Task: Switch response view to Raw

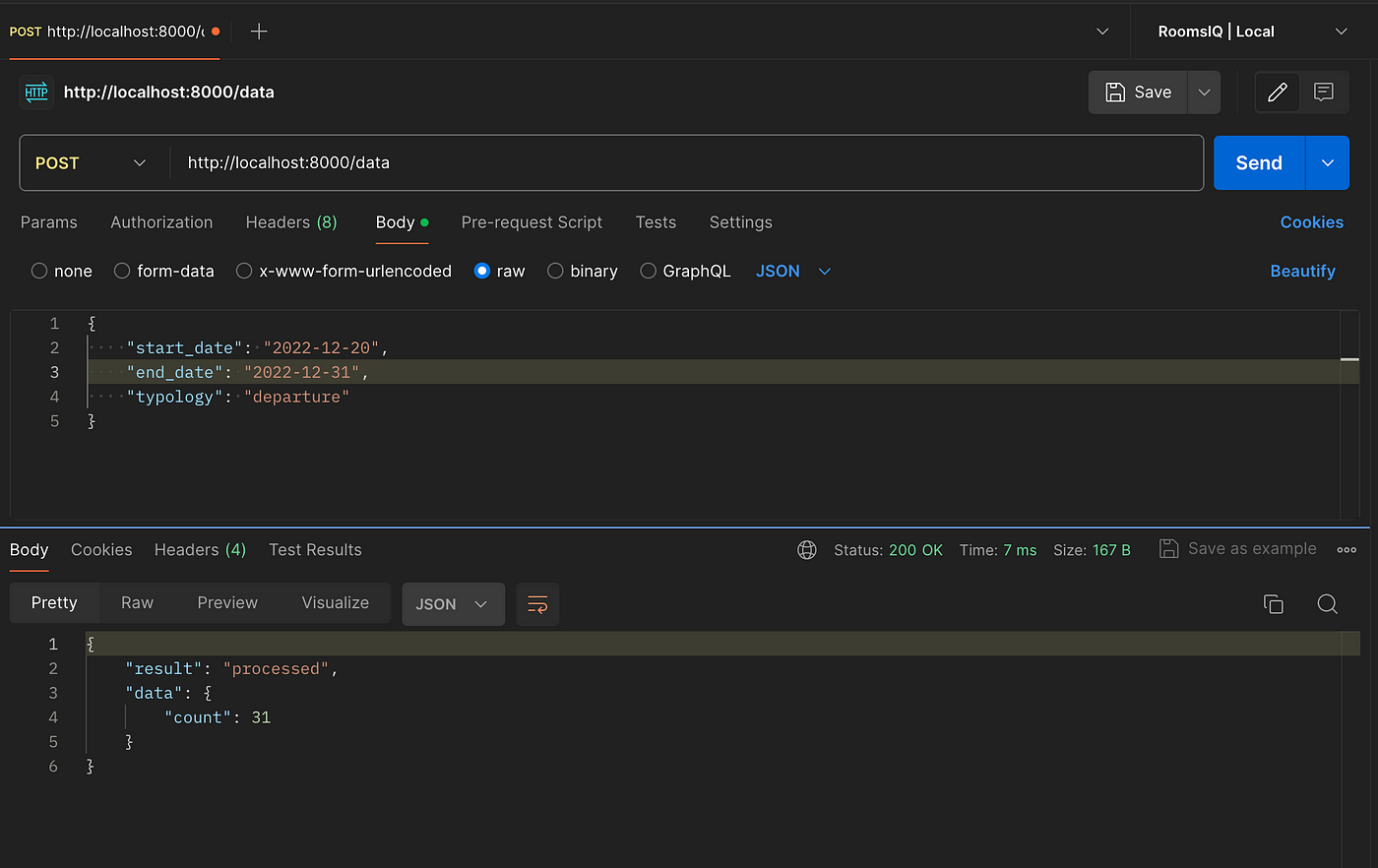Action: point(137,603)
